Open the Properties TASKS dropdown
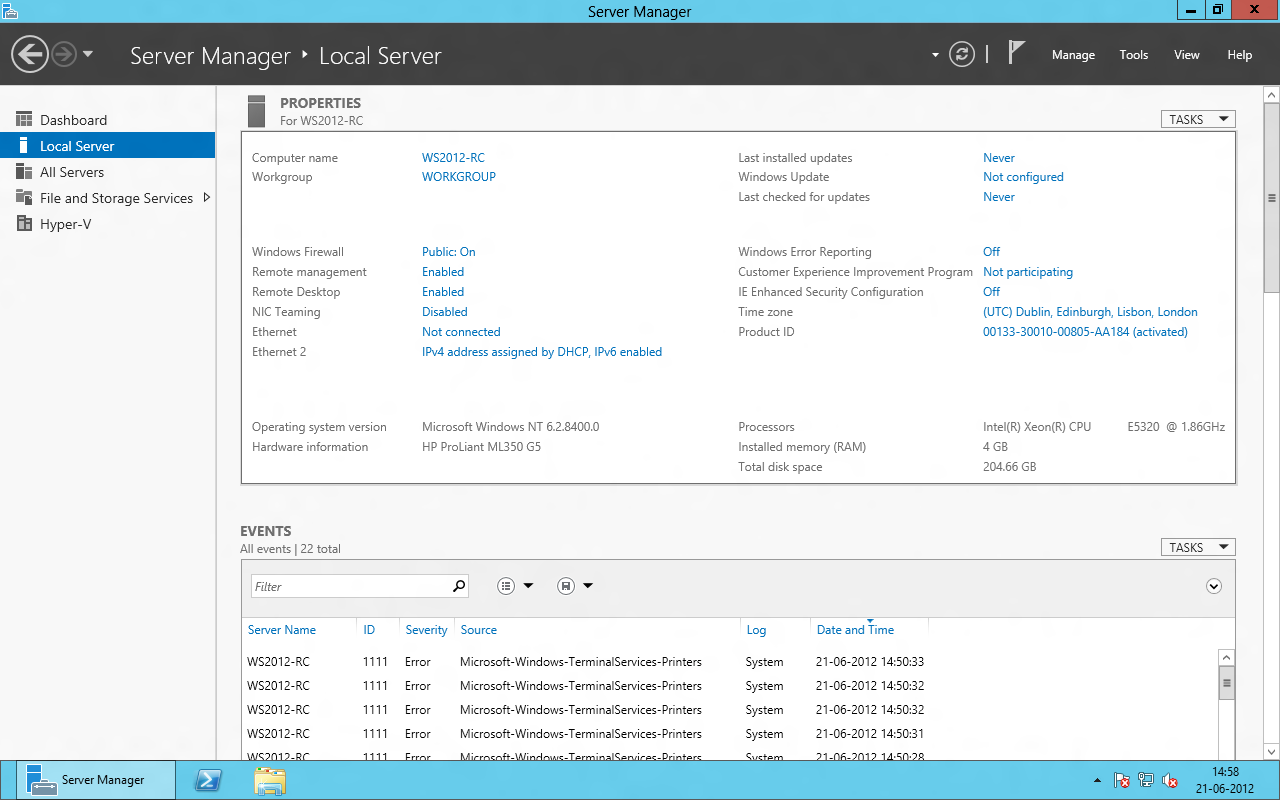The height and width of the screenshot is (800, 1280). pyautogui.click(x=1198, y=119)
